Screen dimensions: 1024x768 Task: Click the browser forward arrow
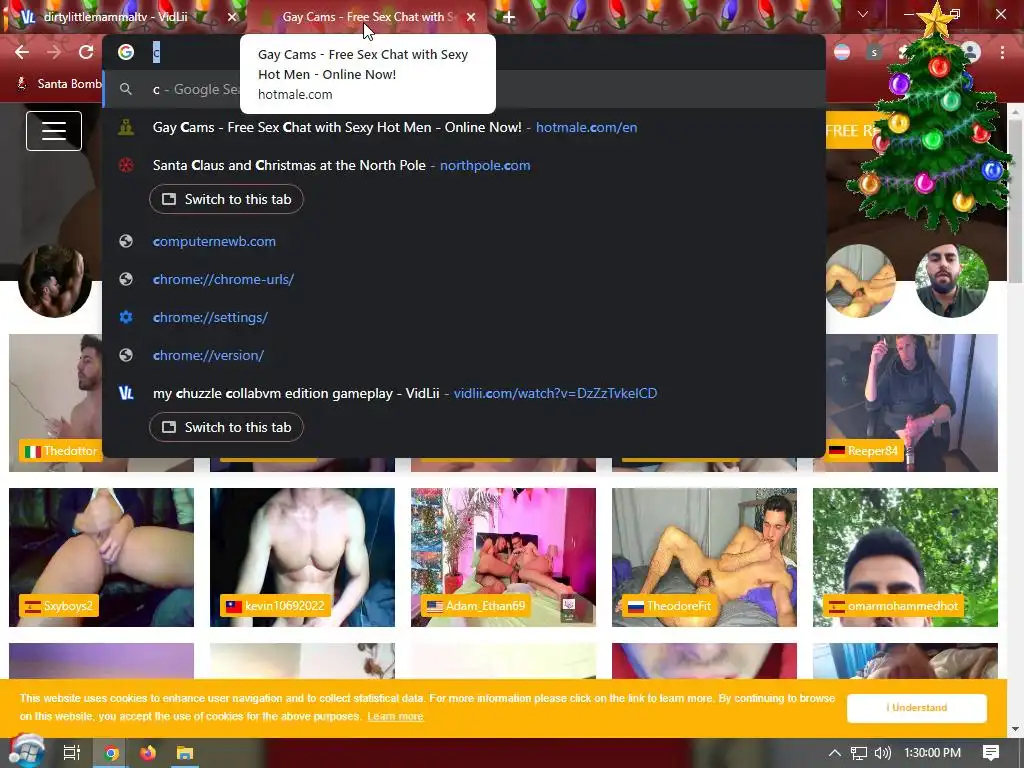coord(54,52)
